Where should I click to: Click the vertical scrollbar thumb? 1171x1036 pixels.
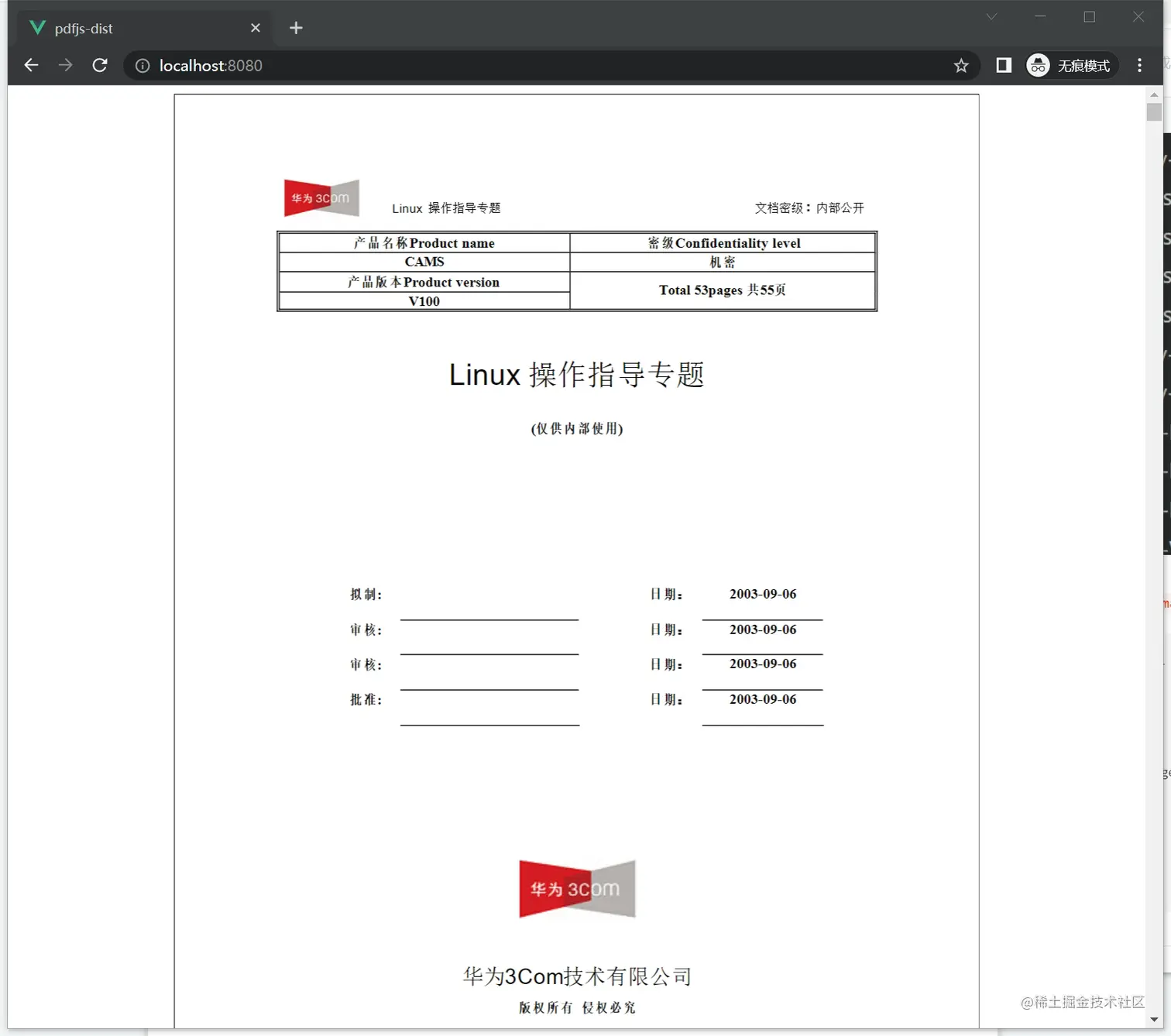[x=1154, y=112]
